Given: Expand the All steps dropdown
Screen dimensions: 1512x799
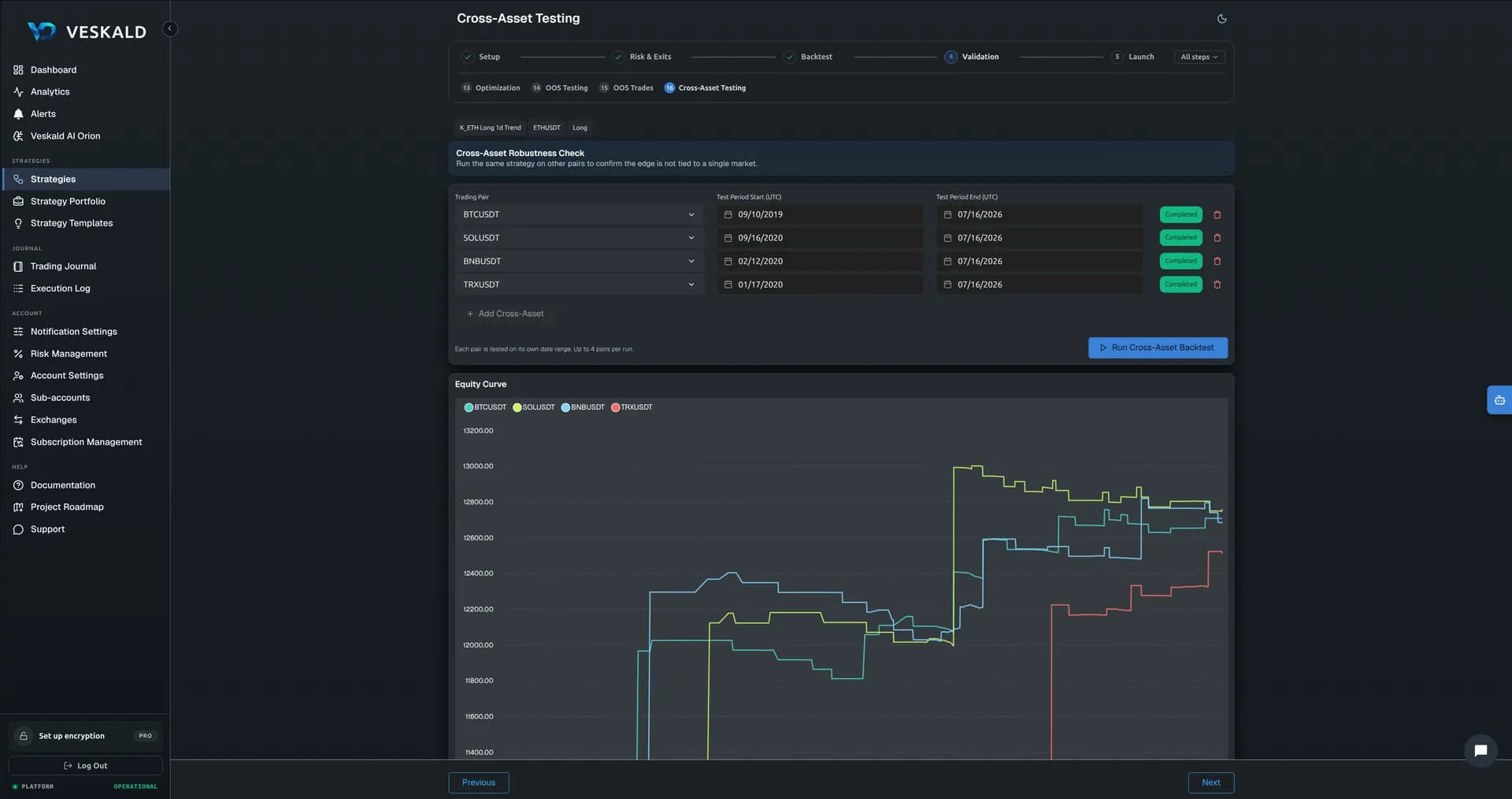Looking at the screenshot, I should point(1199,57).
